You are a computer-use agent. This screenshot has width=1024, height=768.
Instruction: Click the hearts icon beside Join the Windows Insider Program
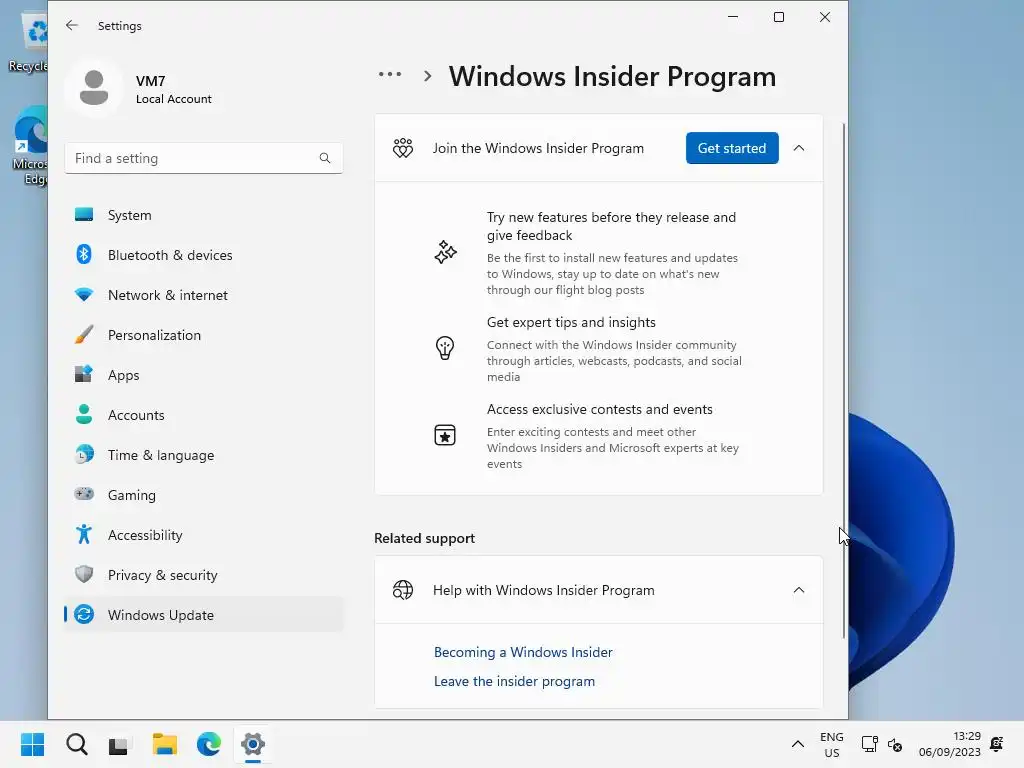pos(403,148)
